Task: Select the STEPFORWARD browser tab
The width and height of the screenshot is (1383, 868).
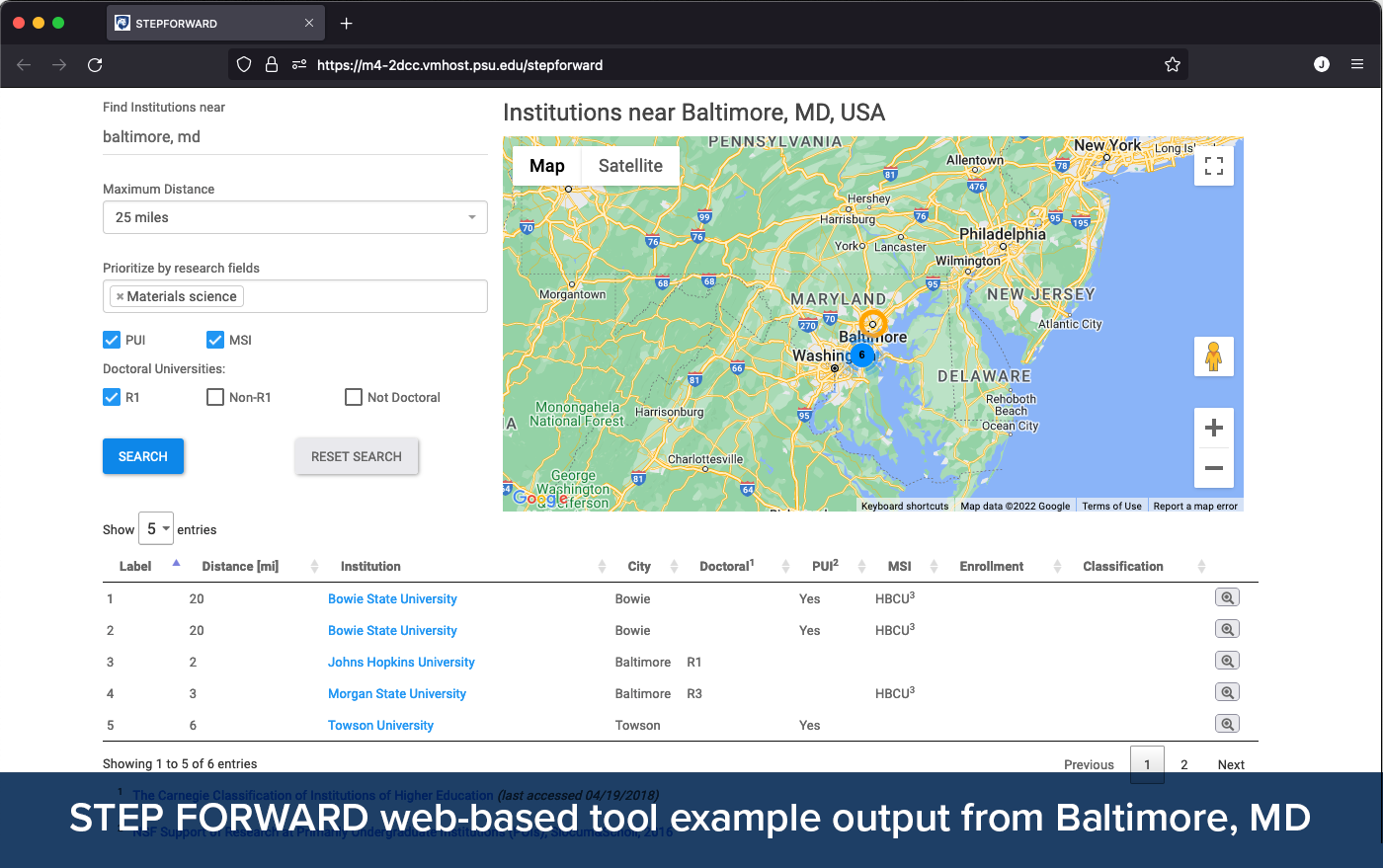Action: 214,24
